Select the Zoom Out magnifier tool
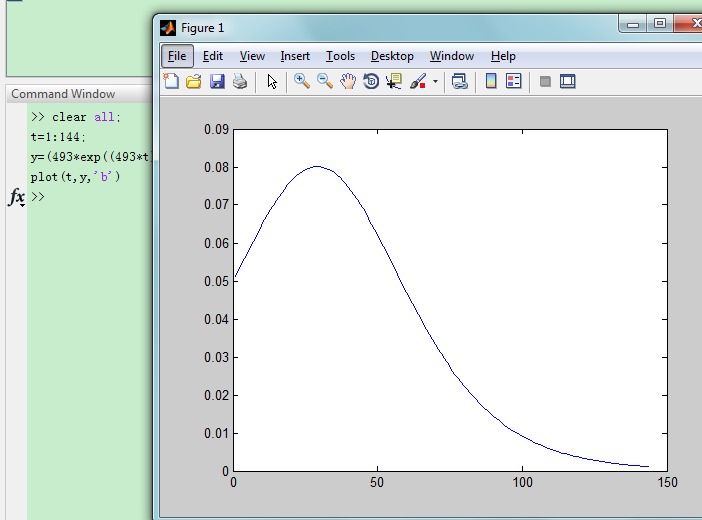 324,82
